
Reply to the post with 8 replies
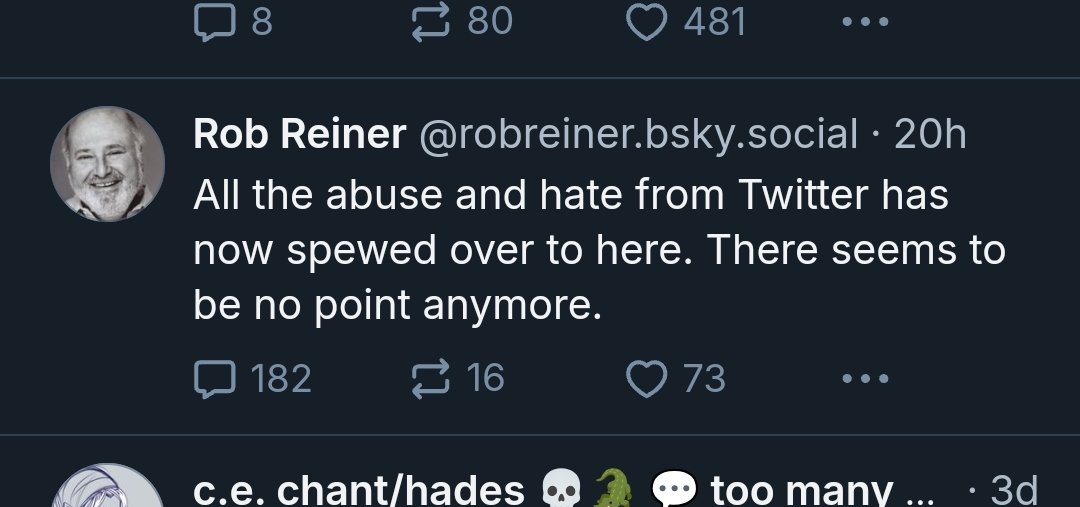click(209, 19)
